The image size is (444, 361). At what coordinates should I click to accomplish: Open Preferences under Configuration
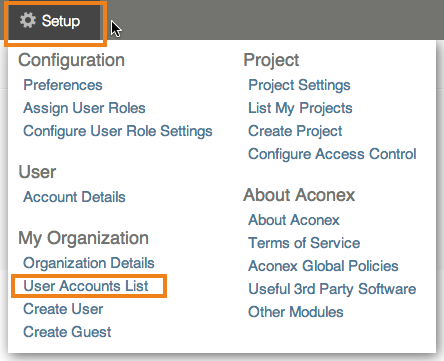click(x=63, y=85)
